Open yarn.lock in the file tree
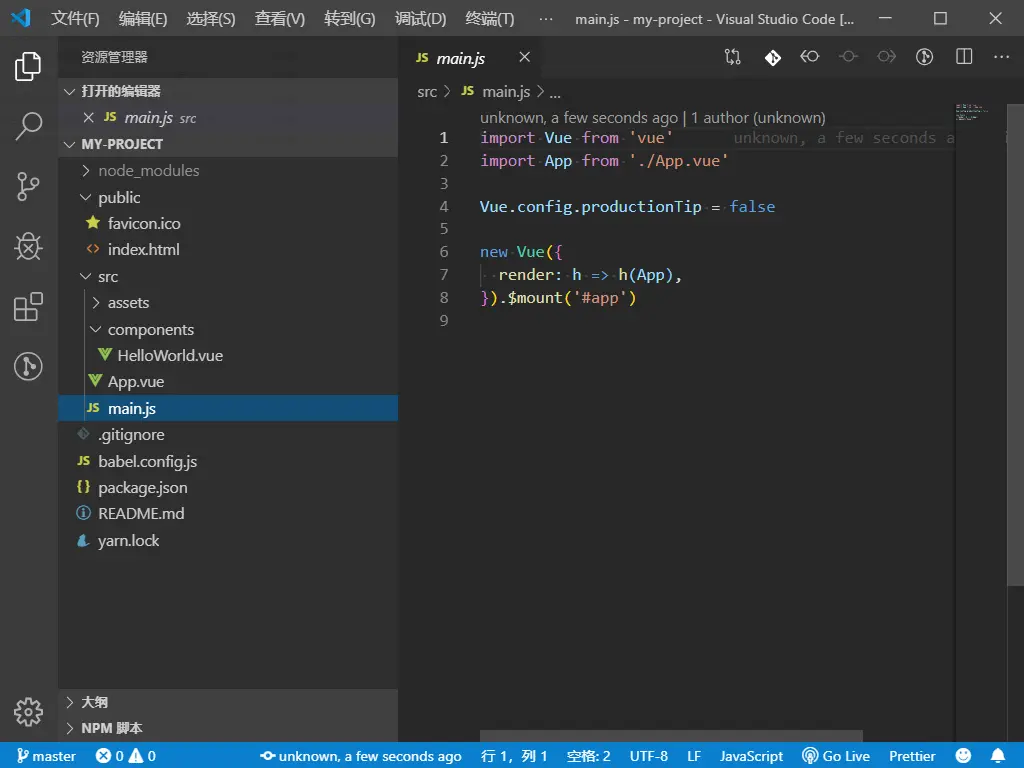The image size is (1024, 768). [x=228, y=540]
